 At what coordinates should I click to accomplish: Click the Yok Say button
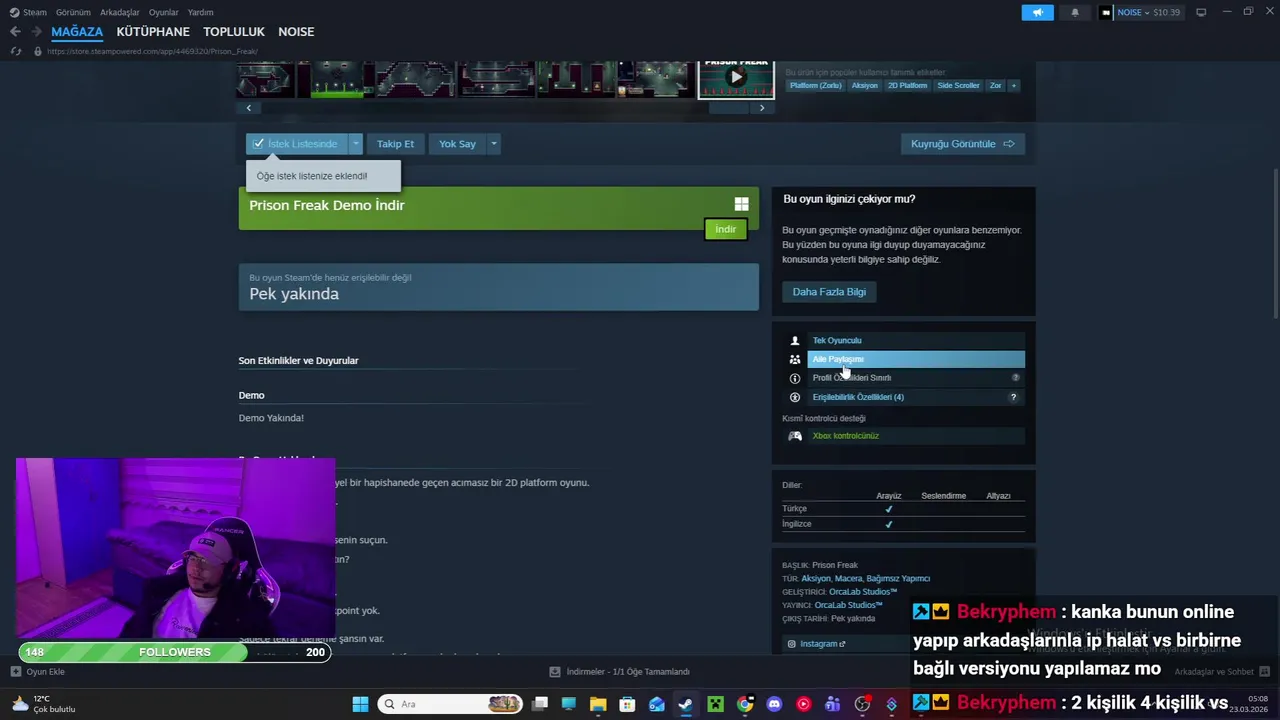(x=457, y=144)
